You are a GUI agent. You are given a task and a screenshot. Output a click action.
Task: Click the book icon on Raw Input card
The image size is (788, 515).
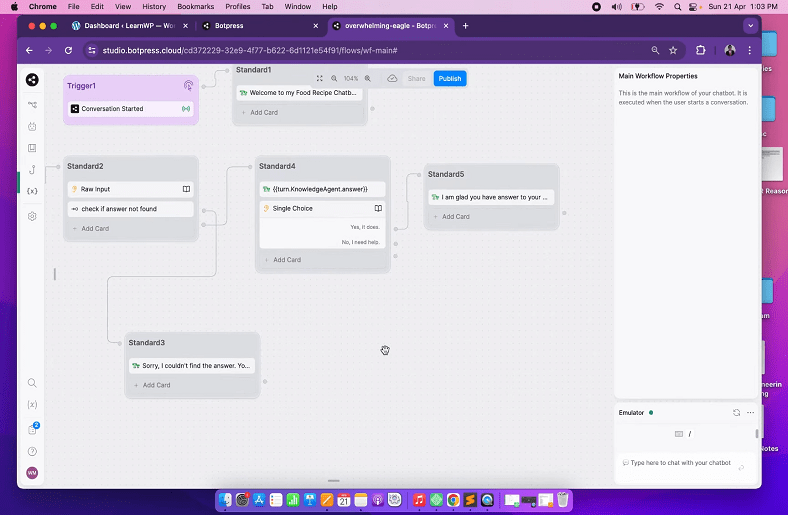click(x=186, y=189)
